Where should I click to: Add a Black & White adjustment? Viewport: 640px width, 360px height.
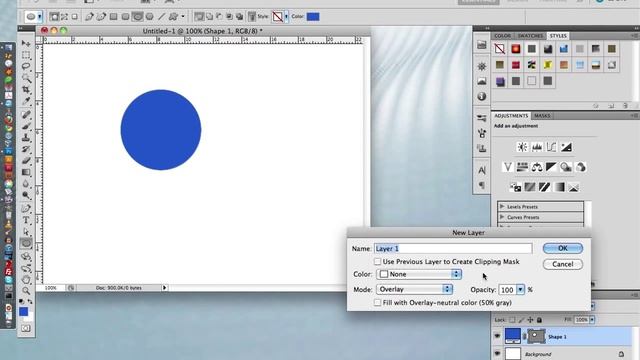pyautogui.click(x=551, y=167)
